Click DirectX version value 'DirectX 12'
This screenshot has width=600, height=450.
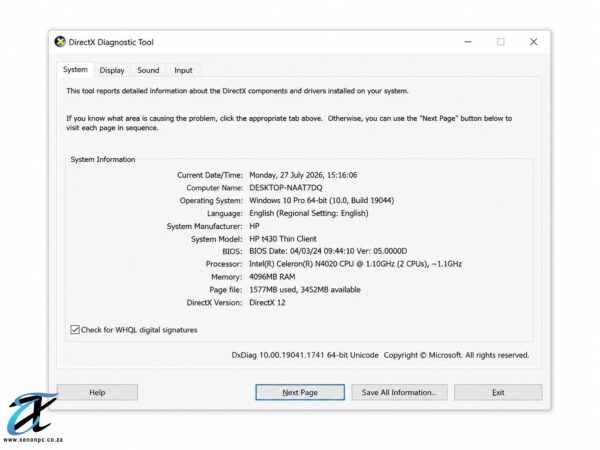pyautogui.click(x=267, y=303)
